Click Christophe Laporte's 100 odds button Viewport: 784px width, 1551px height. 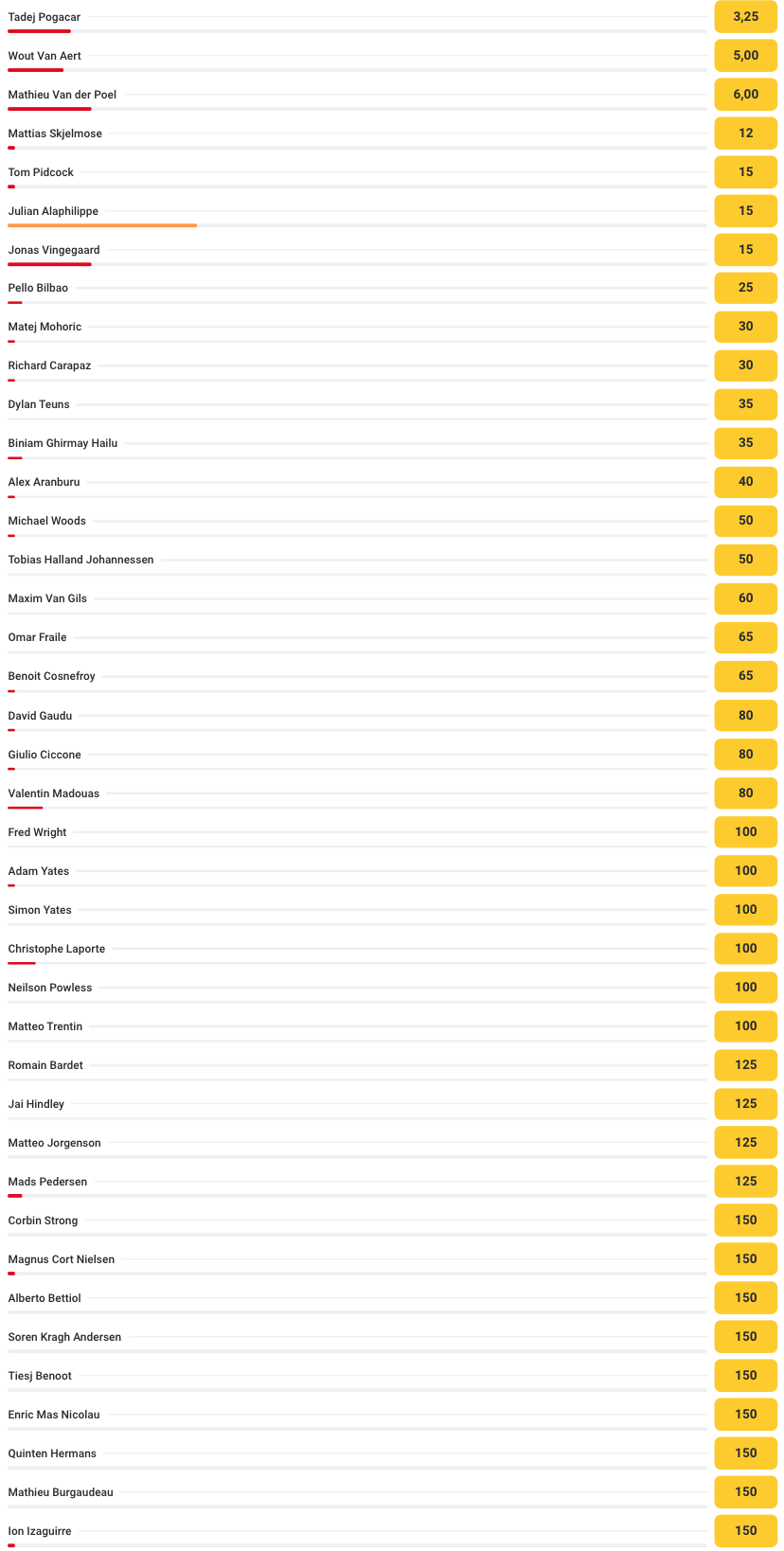point(745,949)
